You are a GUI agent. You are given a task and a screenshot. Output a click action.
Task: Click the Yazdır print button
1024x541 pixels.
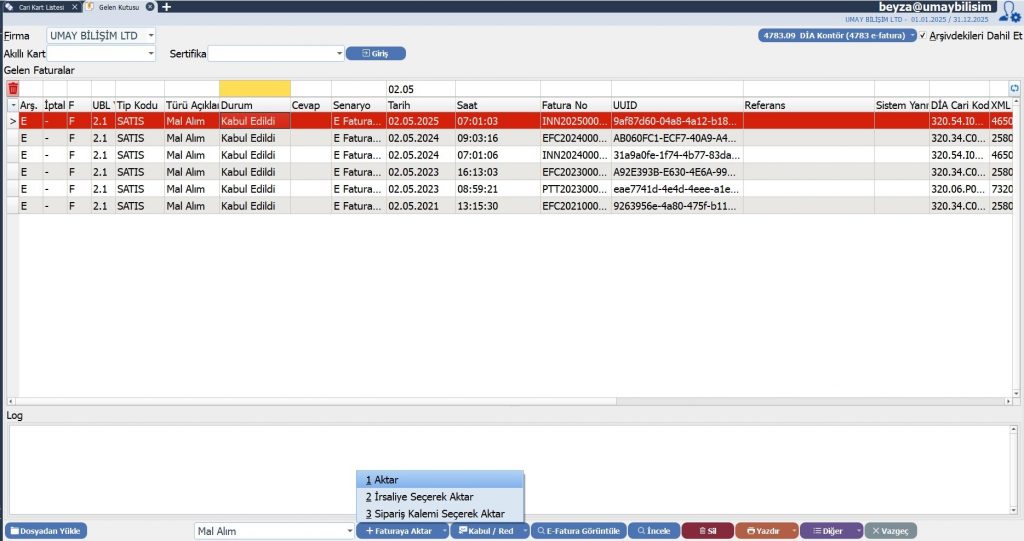click(x=762, y=531)
